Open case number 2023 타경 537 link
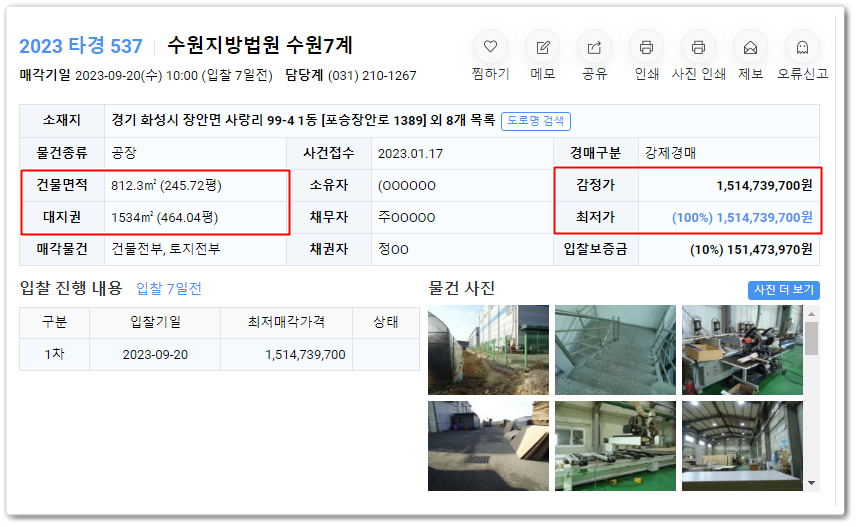This screenshot has width=857, height=527. (x=81, y=46)
